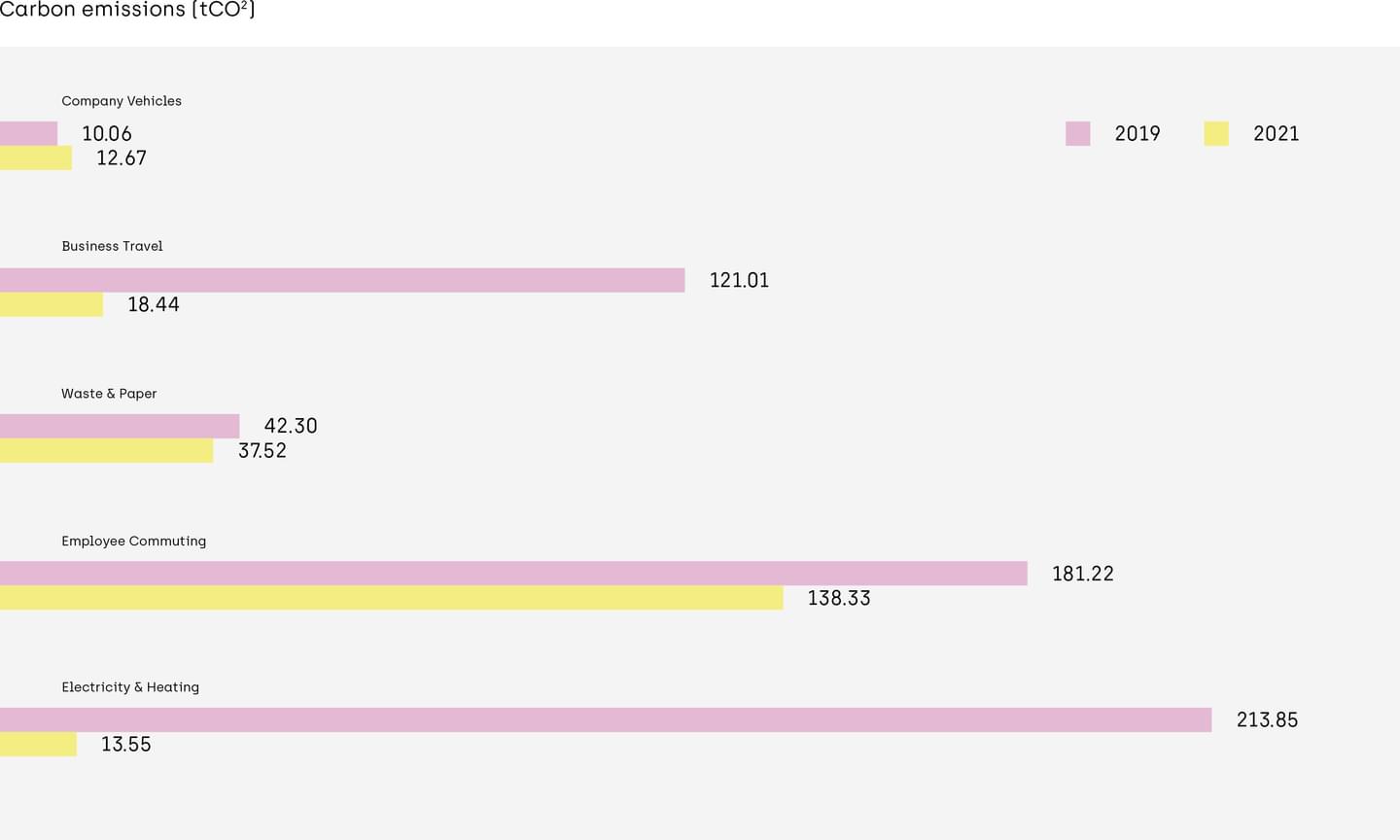This screenshot has height=840, width=1400.
Task: Click the Carbon emissions chart title
Action: tap(127, 10)
